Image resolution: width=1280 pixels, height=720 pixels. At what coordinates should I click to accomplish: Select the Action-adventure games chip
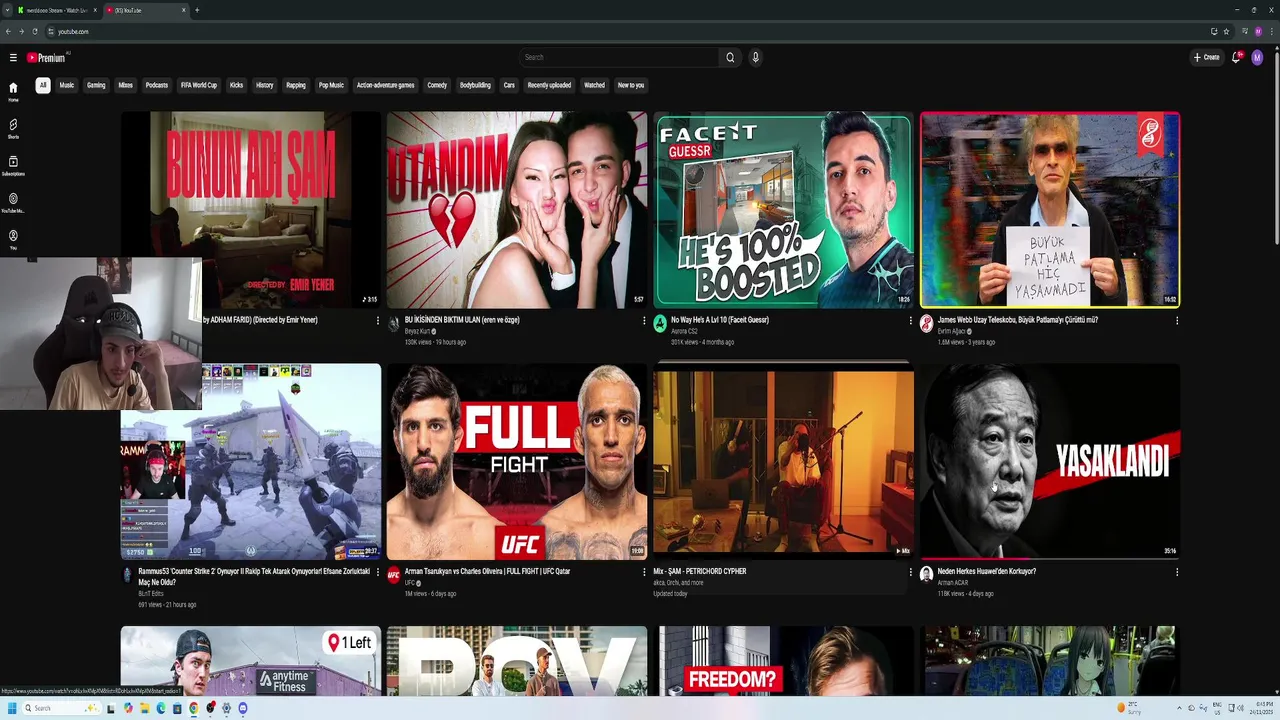(x=386, y=85)
